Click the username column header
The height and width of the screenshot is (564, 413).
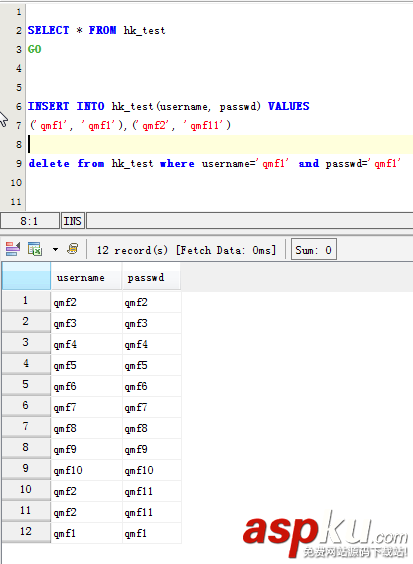pyautogui.click(x=86, y=277)
